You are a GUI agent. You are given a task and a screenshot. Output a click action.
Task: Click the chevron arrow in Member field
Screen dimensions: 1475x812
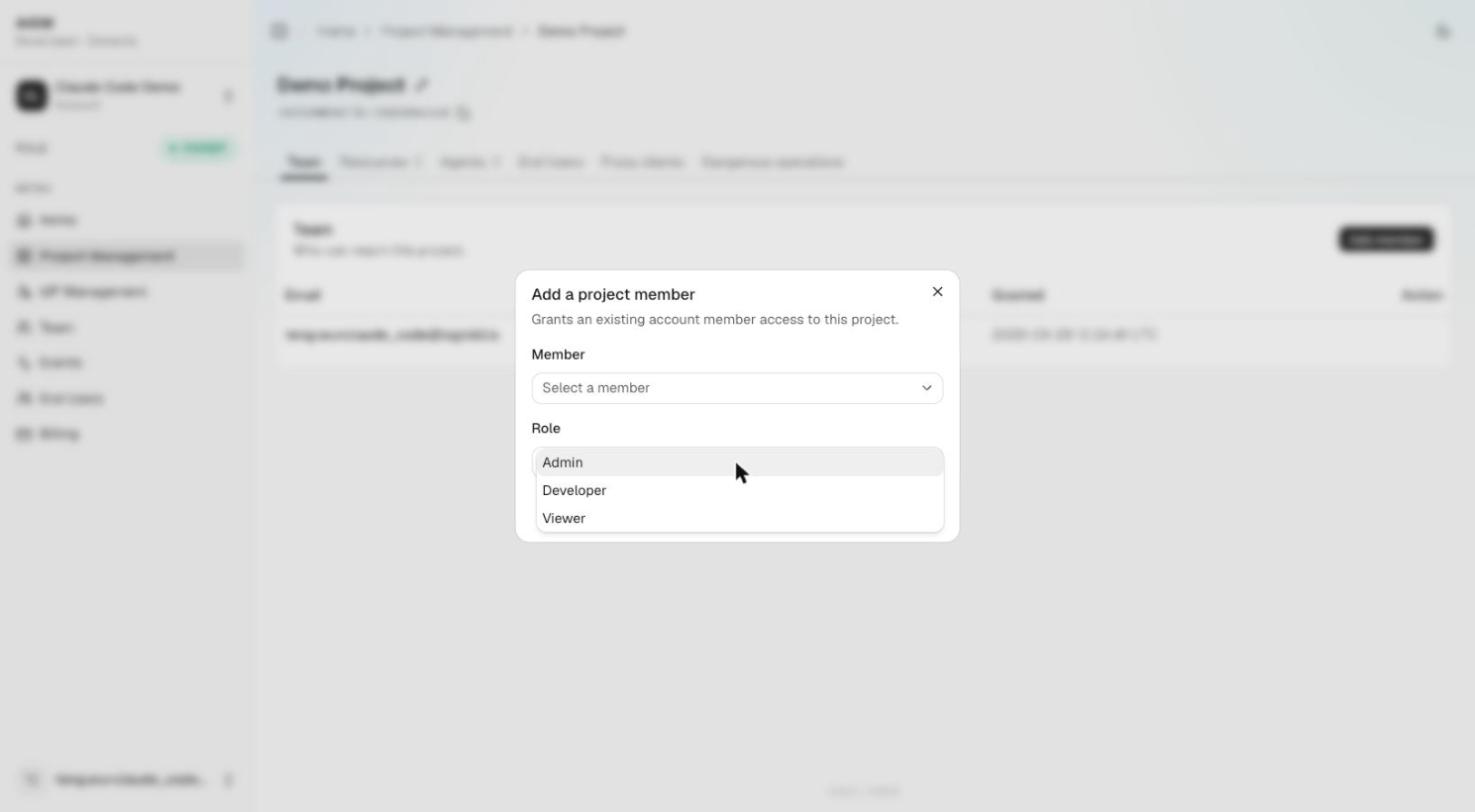click(x=926, y=388)
